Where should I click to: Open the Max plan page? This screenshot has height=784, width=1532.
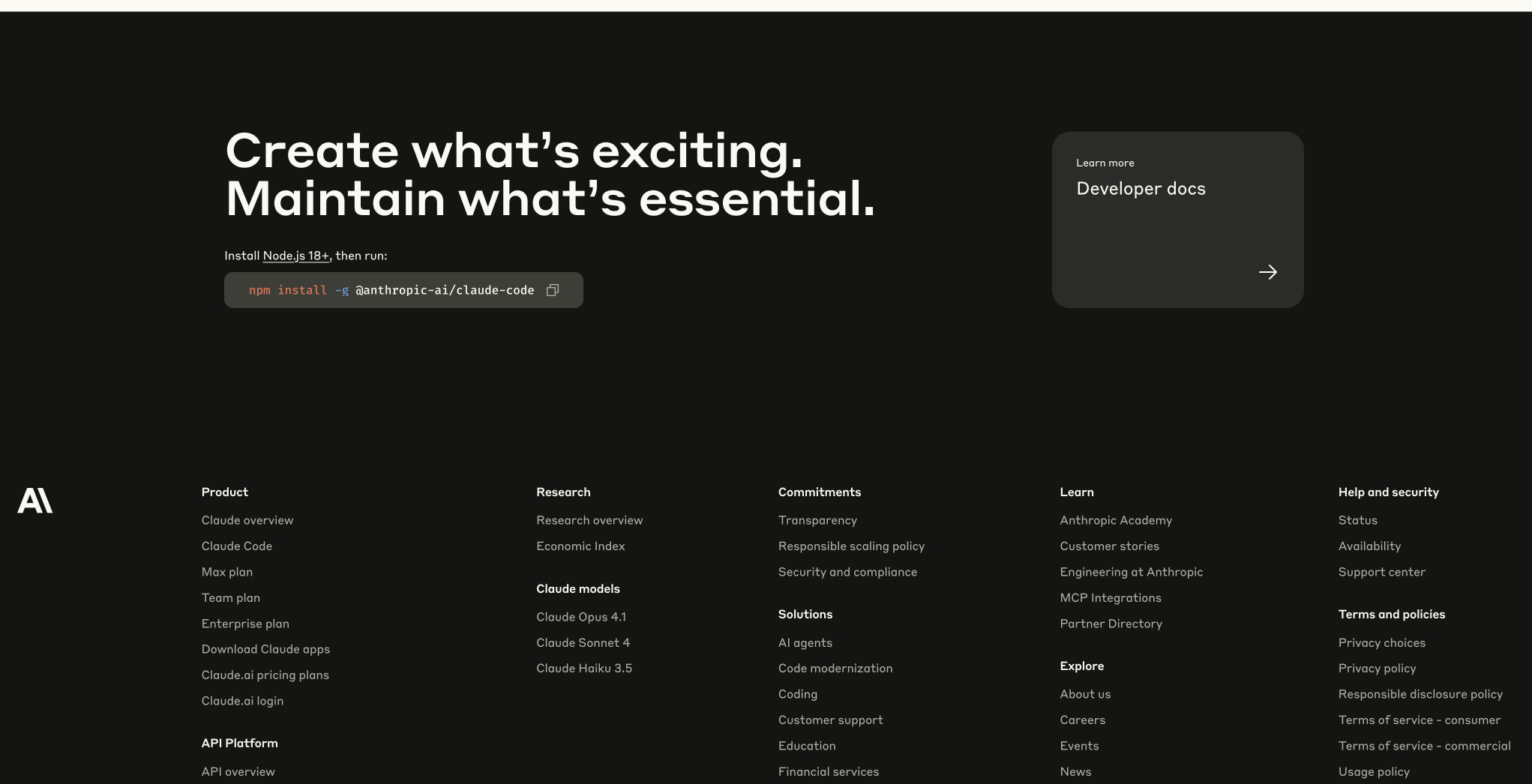(x=227, y=572)
